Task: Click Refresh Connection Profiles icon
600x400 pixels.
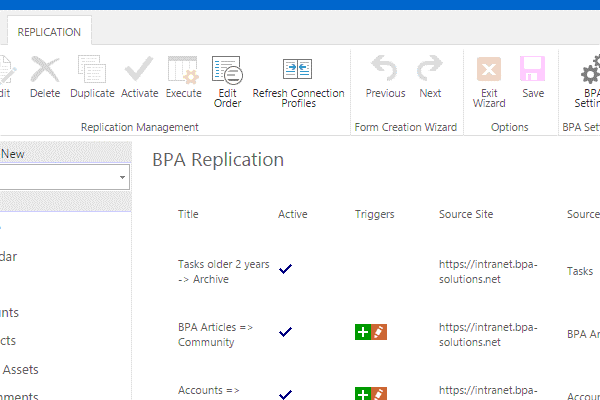Action: click(298, 69)
